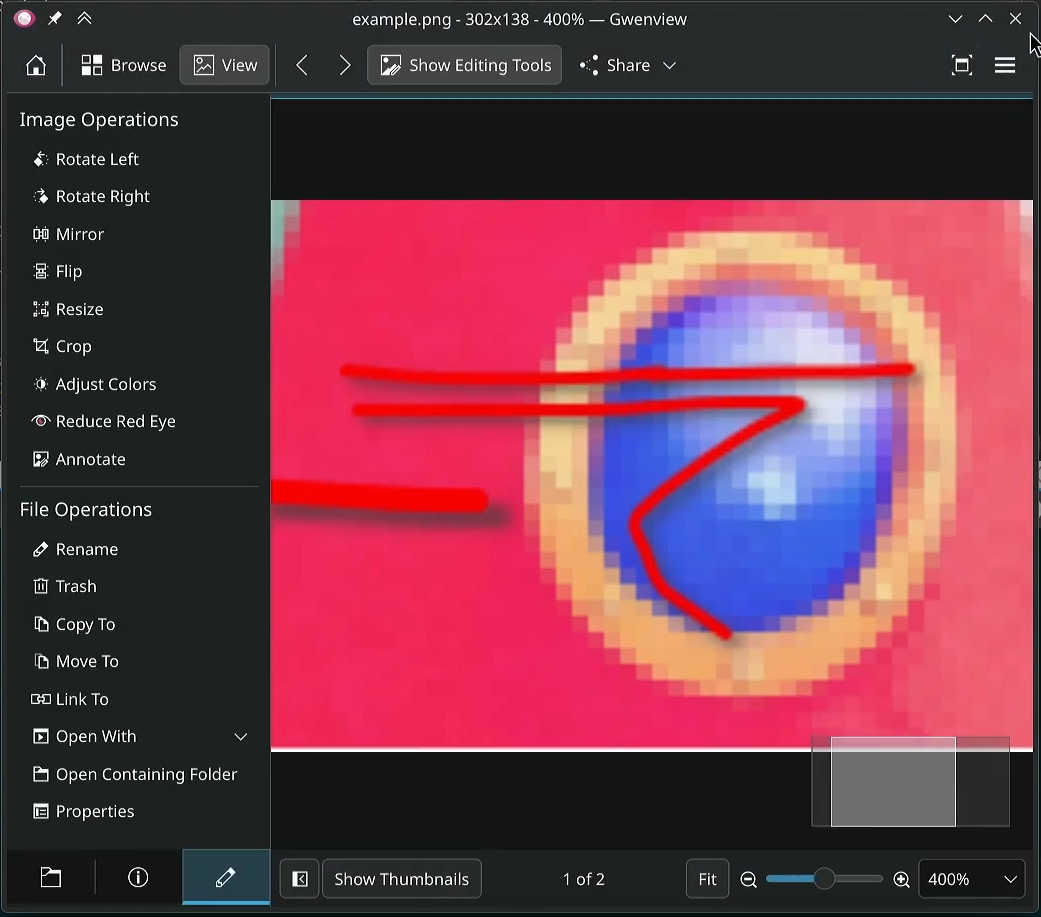Open the Annotate tool
Image resolution: width=1041 pixels, height=917 pixels.
pos(78,459)
